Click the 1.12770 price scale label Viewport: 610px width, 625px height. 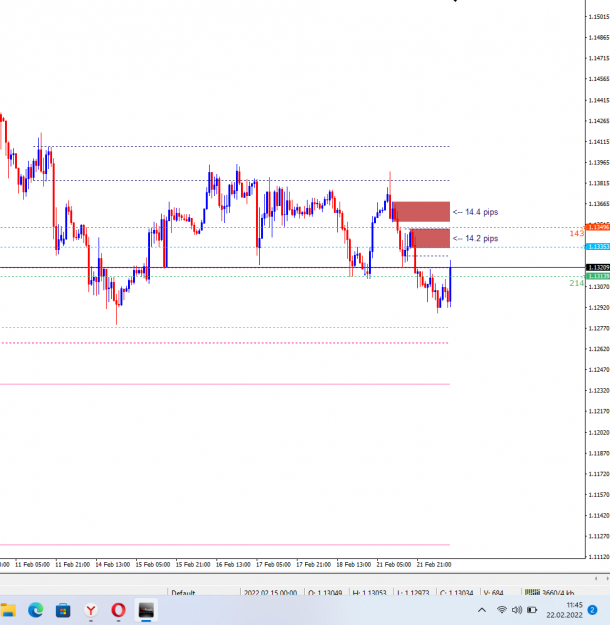click(x=599, y=328)
